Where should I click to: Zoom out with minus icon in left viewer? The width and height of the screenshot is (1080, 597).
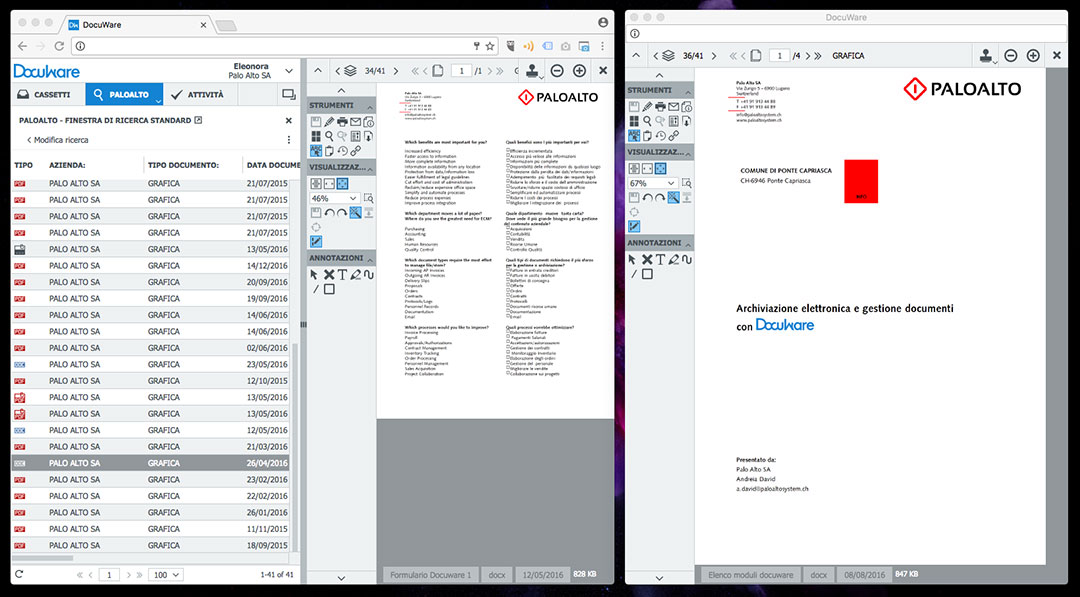pyautogui.click(x=557, y=70)
